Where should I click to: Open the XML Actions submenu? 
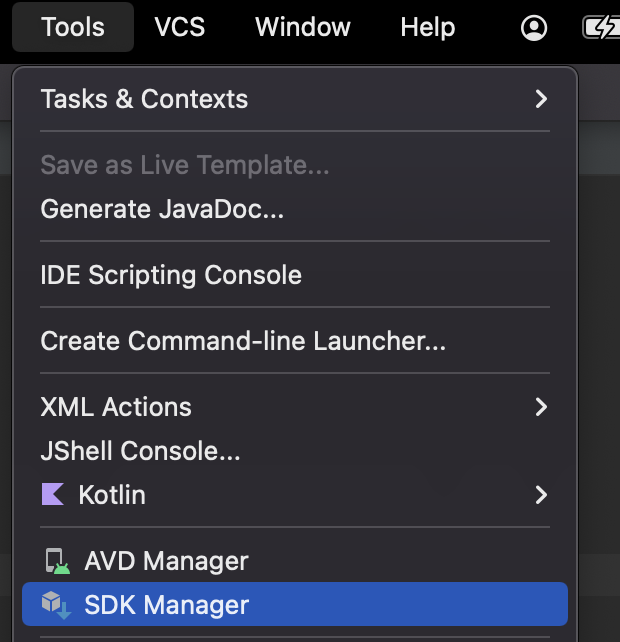point(295,407)
